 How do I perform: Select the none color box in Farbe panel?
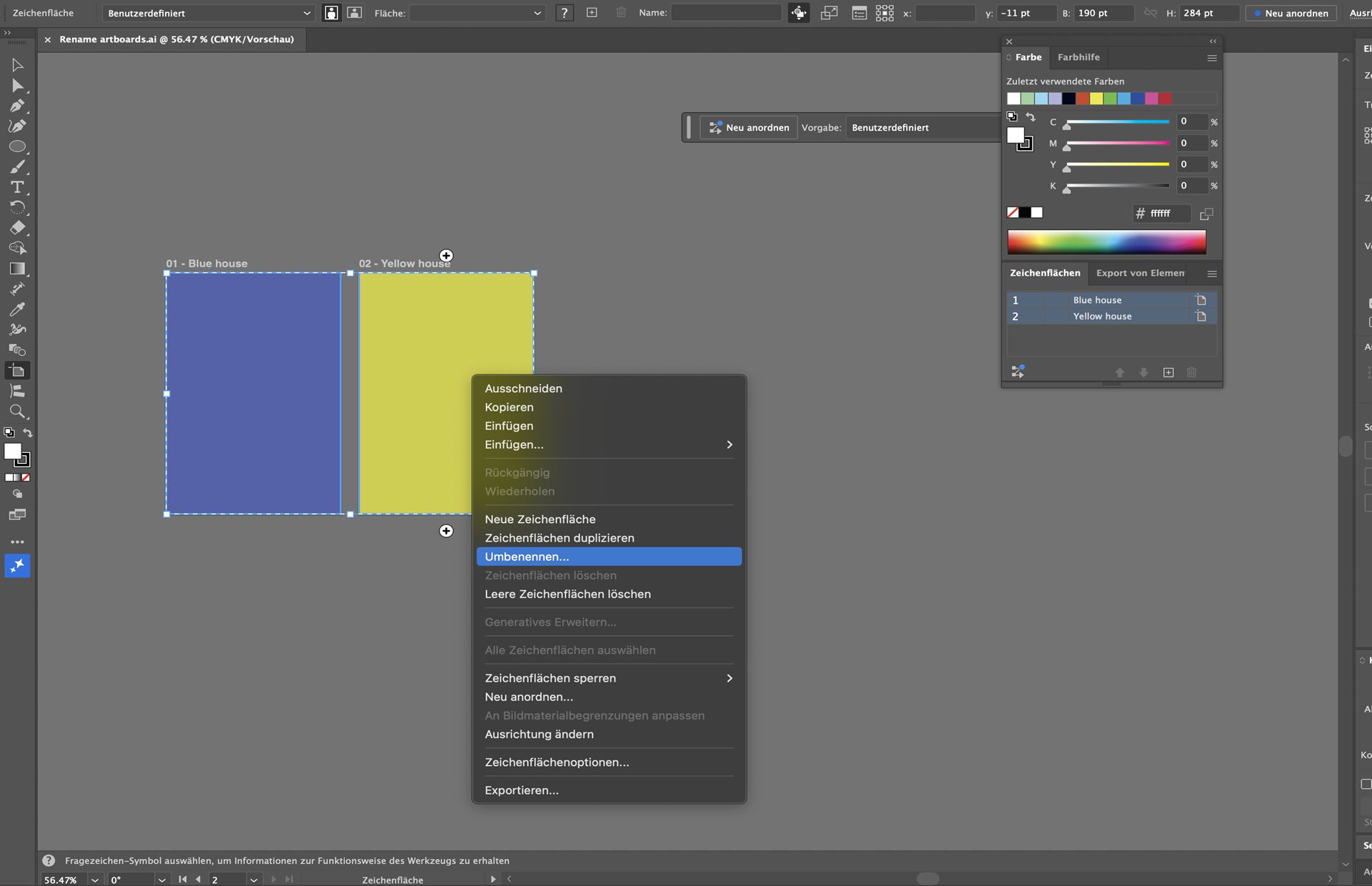(1013, 212)
